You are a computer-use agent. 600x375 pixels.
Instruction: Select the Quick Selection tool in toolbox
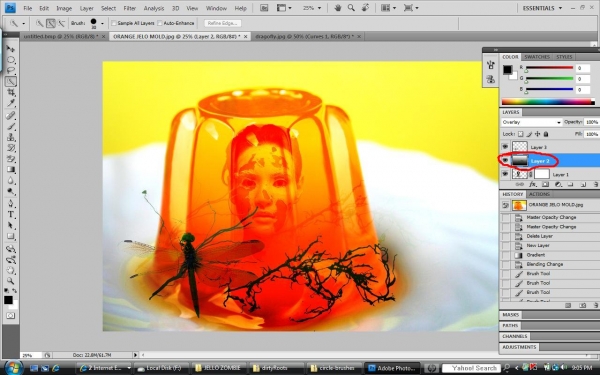pyautogui.click(x=10, y=81)
